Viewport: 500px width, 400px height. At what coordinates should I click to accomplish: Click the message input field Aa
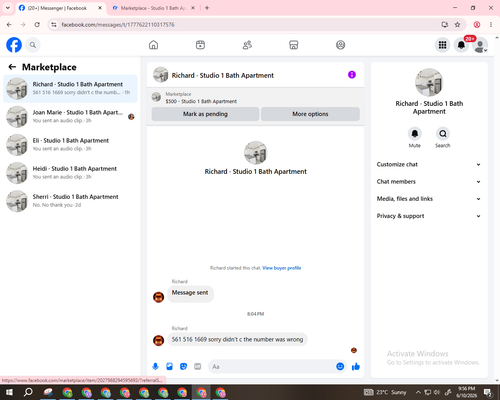(272, 367)
